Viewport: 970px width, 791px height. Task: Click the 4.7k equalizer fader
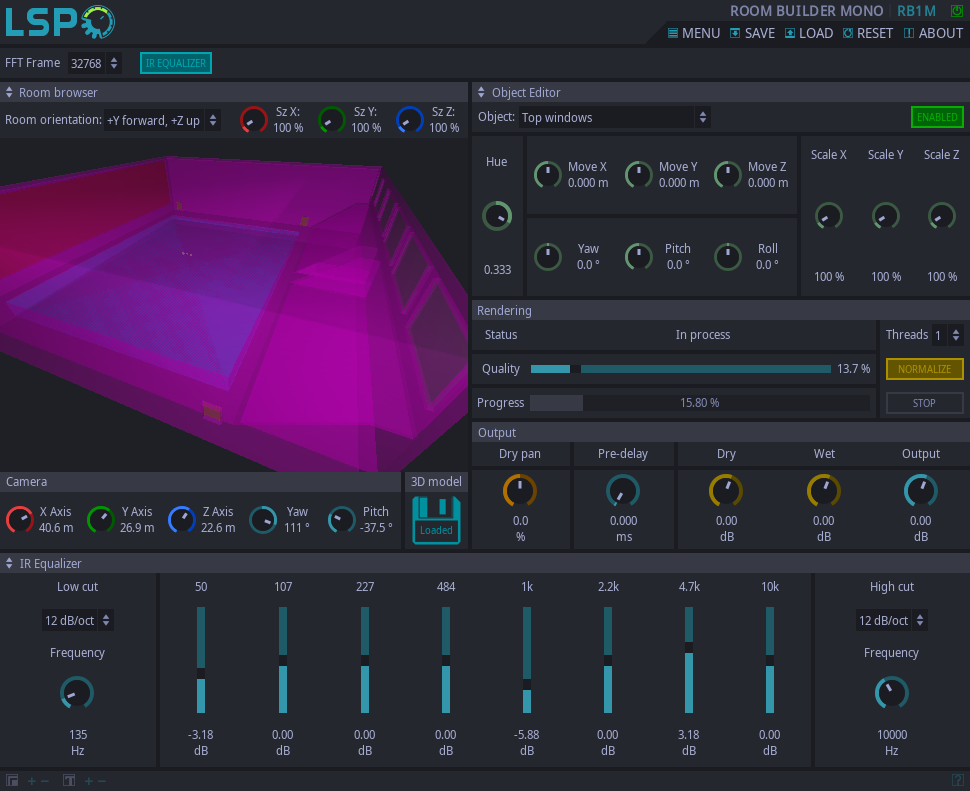pyautogui.click(x=689, y=660)
